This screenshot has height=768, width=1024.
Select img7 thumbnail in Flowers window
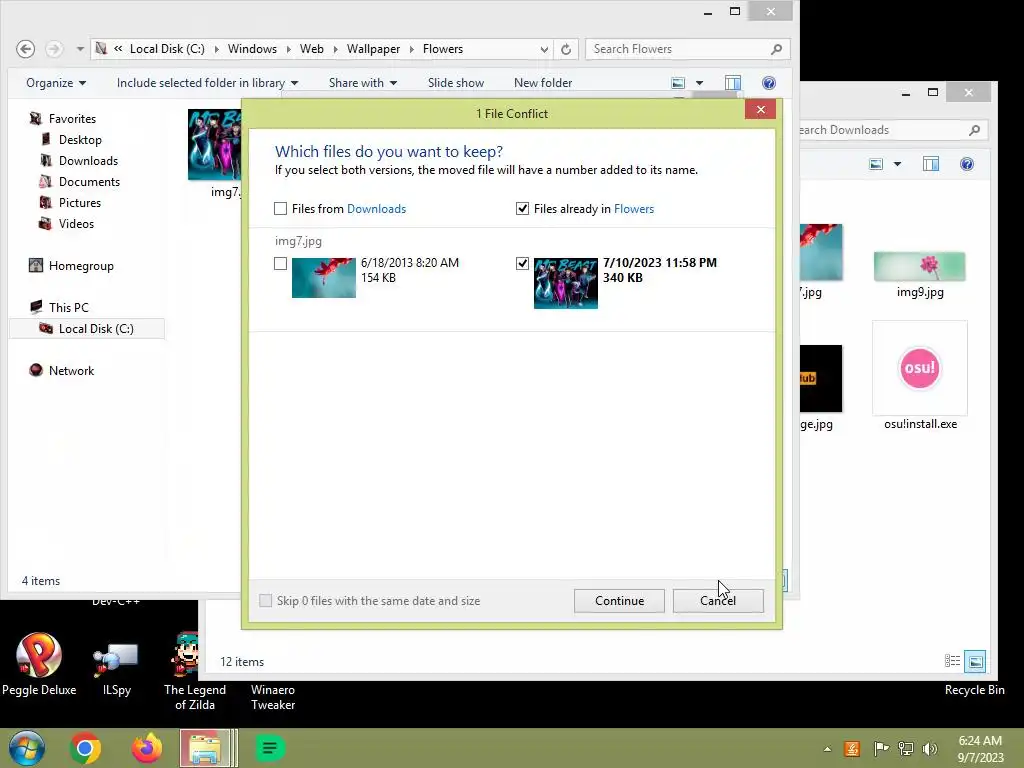pos(214,144)
